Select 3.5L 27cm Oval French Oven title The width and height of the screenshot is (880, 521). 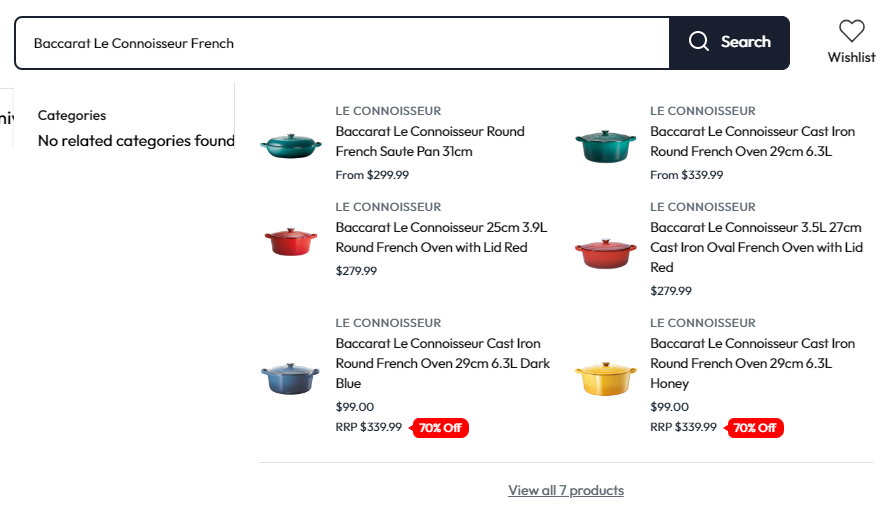756,247
